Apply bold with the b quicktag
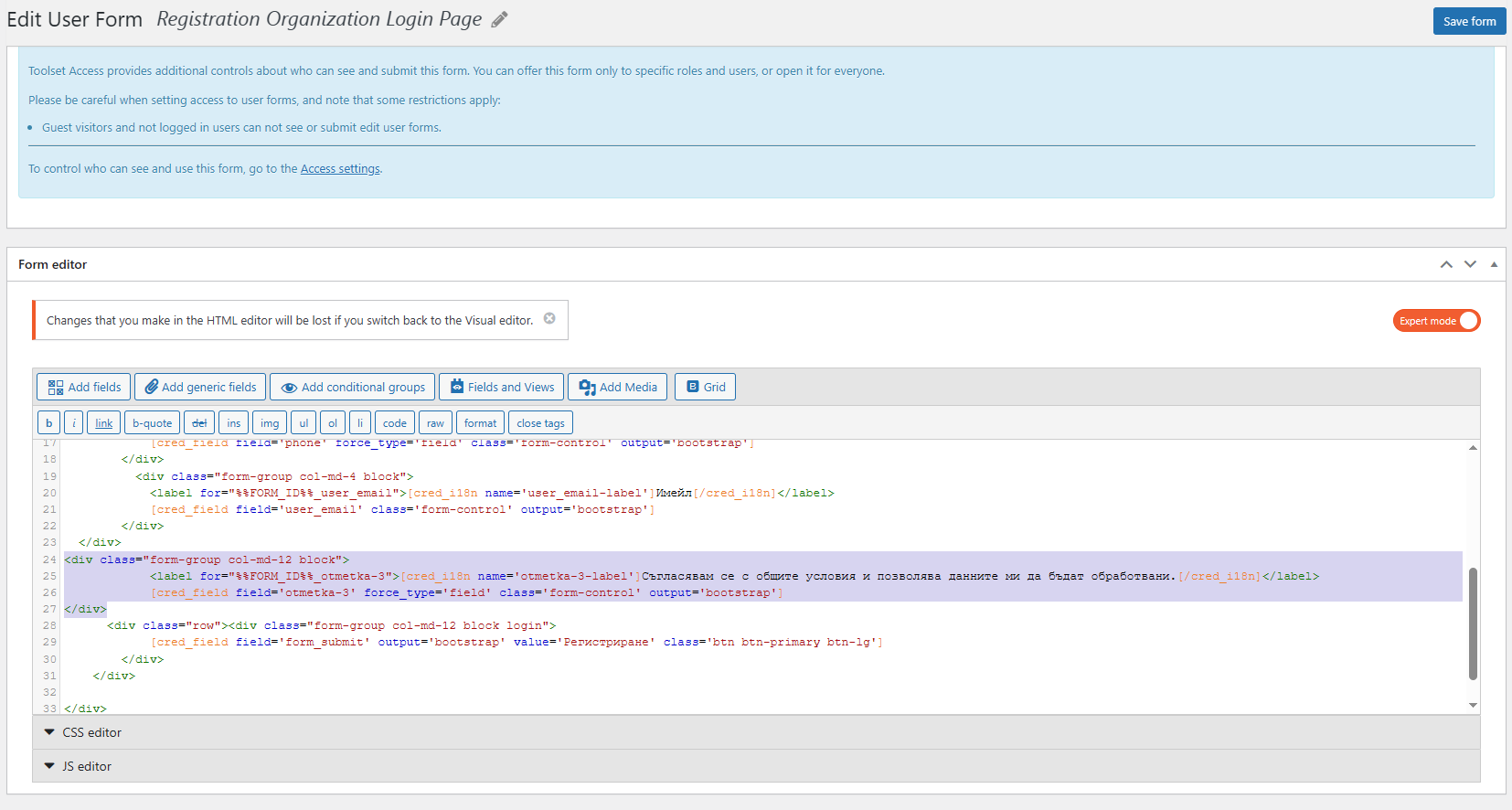 click(x=48, y=422)
